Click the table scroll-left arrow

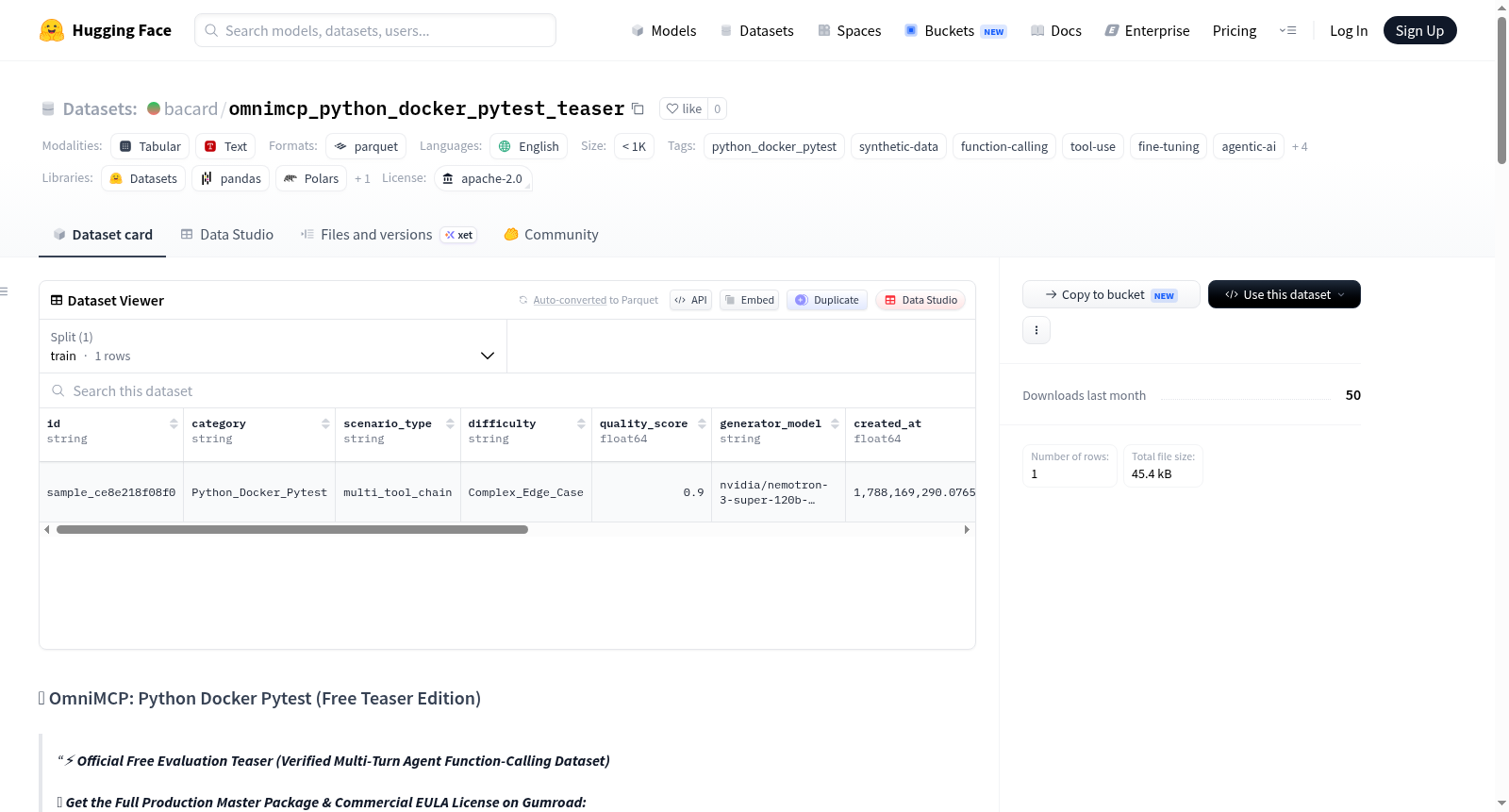[47, 530]
